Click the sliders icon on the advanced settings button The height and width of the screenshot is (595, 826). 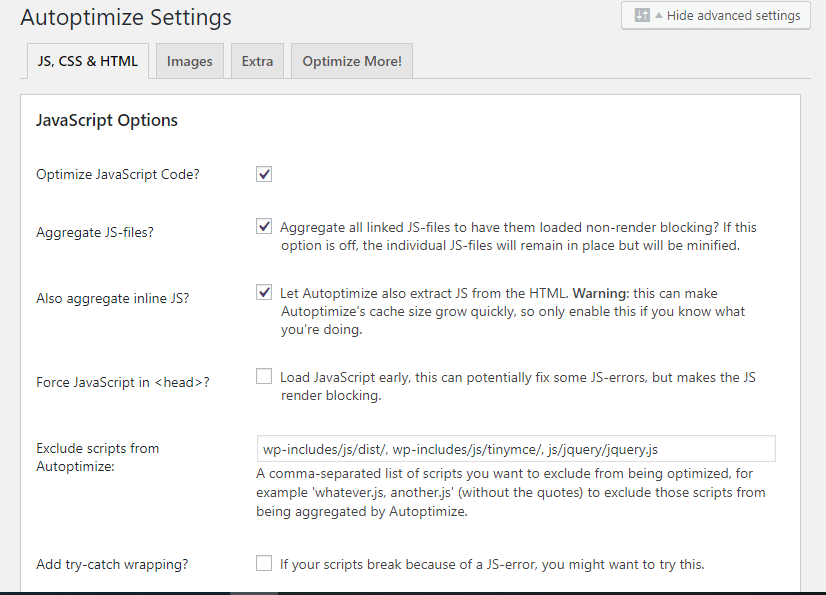[x=641, y=15]
